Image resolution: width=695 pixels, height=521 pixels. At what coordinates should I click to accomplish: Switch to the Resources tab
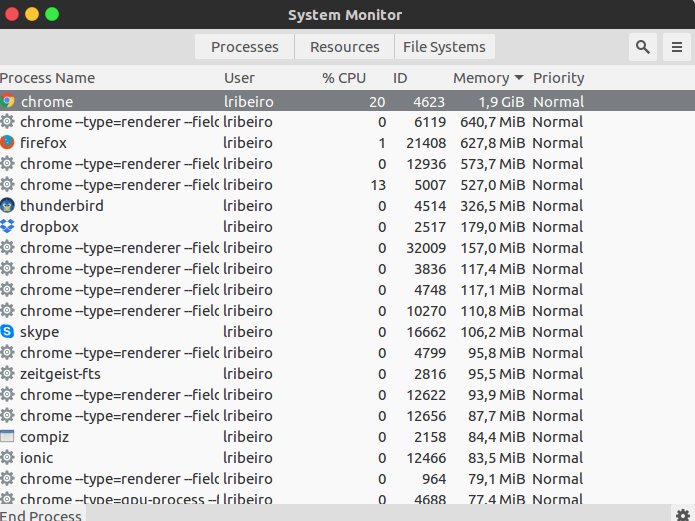click(344, 47)
